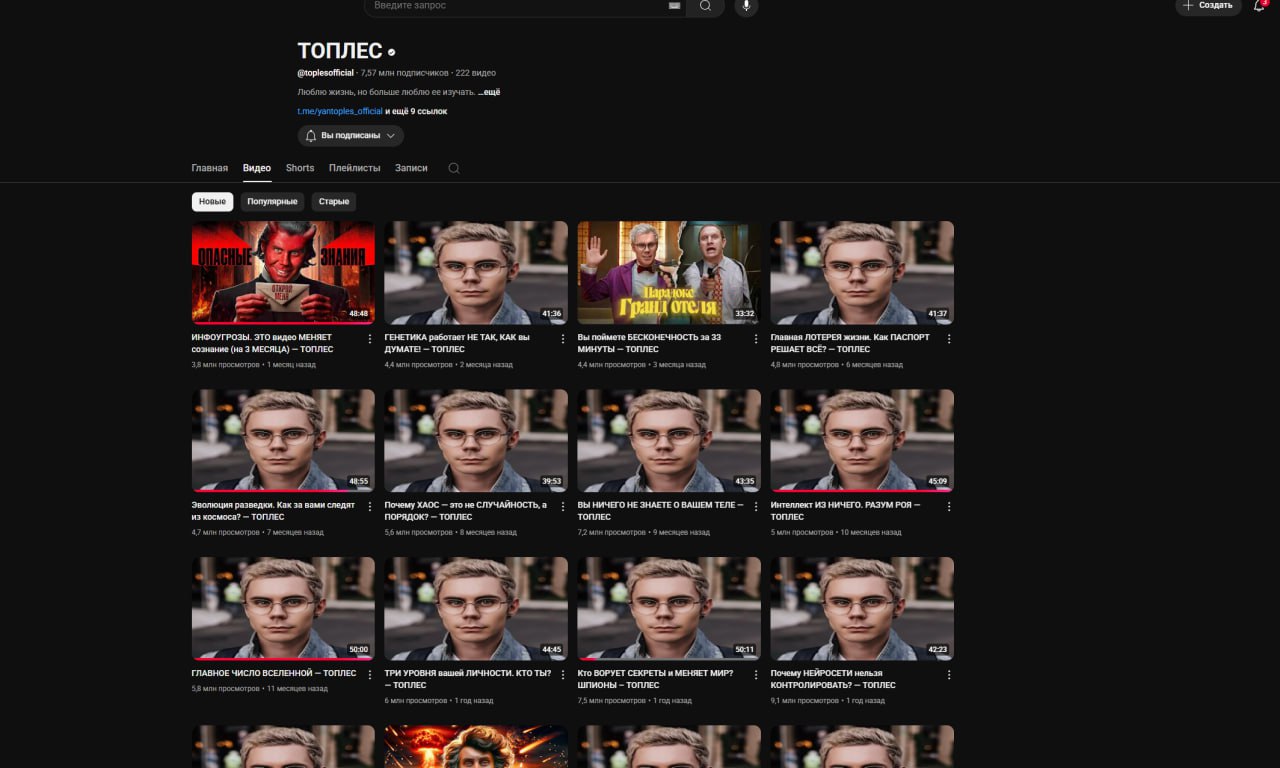This screenshot has width=1280, height=768.
Task: Click the '9,1 млн просмотров' view count text
Action: [804, 701]
